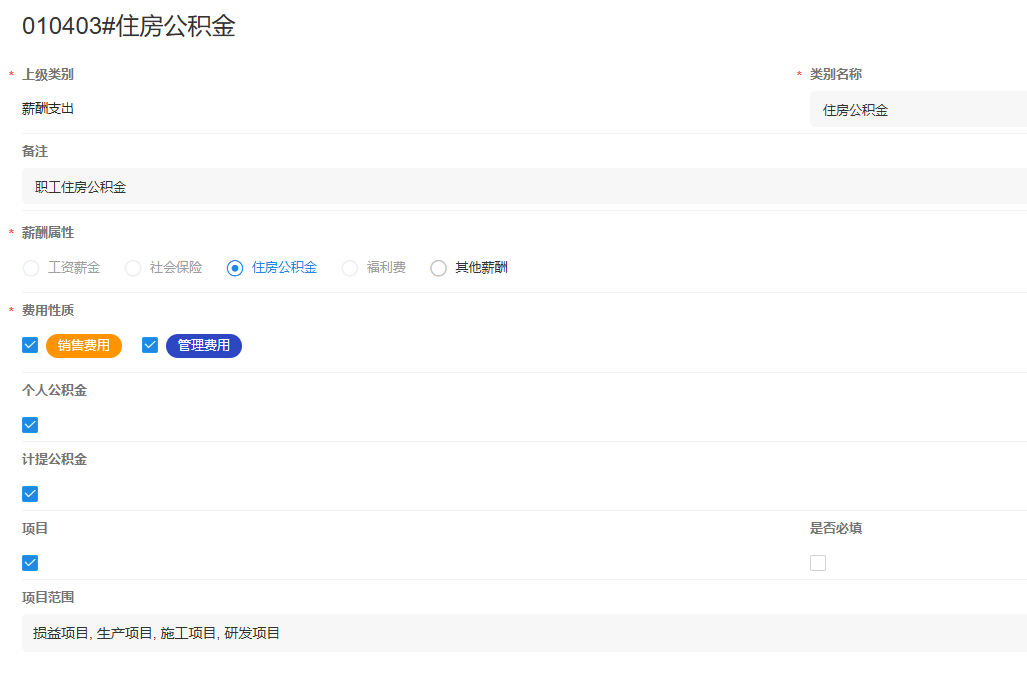Enable the 是否必填 checkbox

(x=818, y=562)
